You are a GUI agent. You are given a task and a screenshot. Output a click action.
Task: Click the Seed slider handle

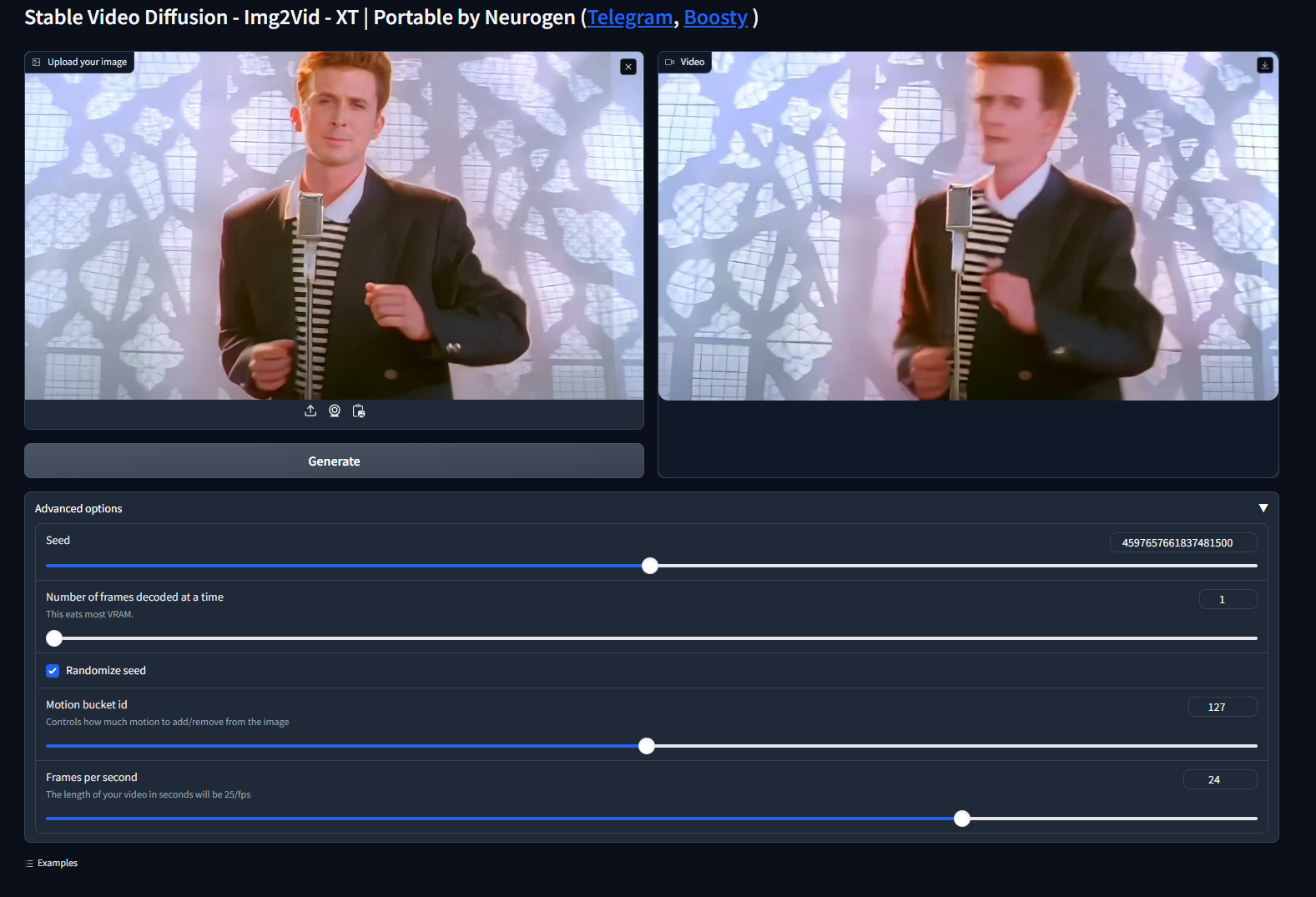(x=650, y=566)
